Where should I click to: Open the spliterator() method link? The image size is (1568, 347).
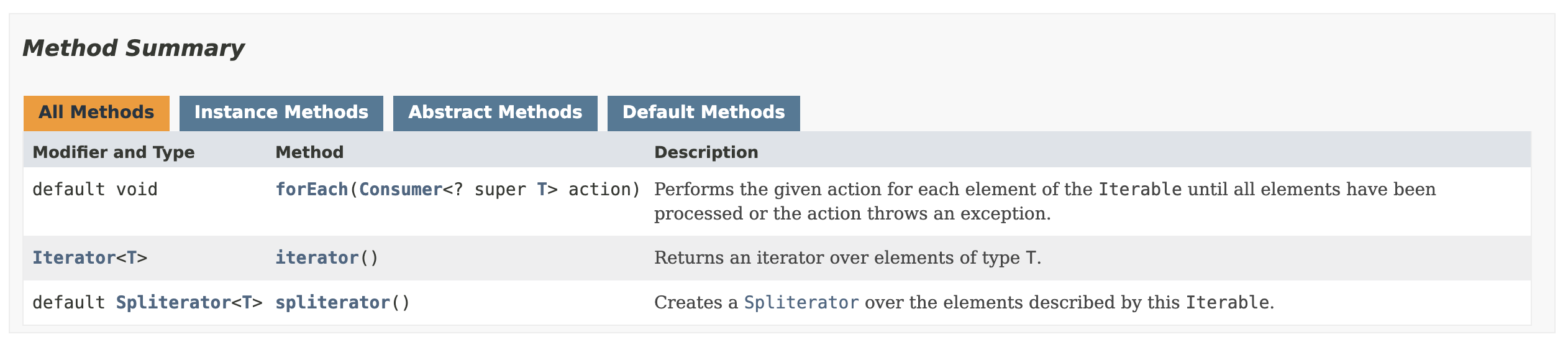(x=332, y=303)
